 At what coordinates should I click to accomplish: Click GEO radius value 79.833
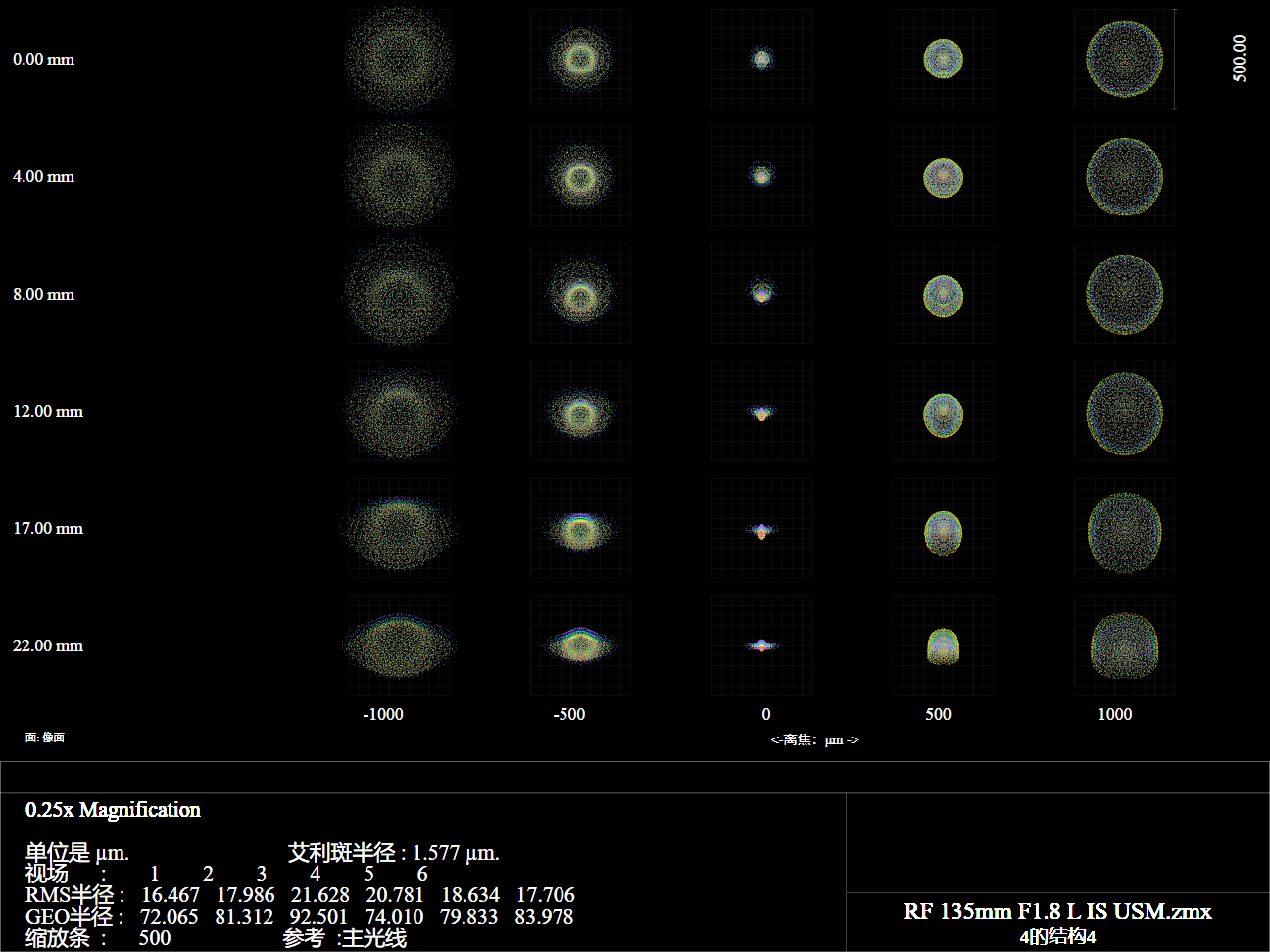coord(469,917)
